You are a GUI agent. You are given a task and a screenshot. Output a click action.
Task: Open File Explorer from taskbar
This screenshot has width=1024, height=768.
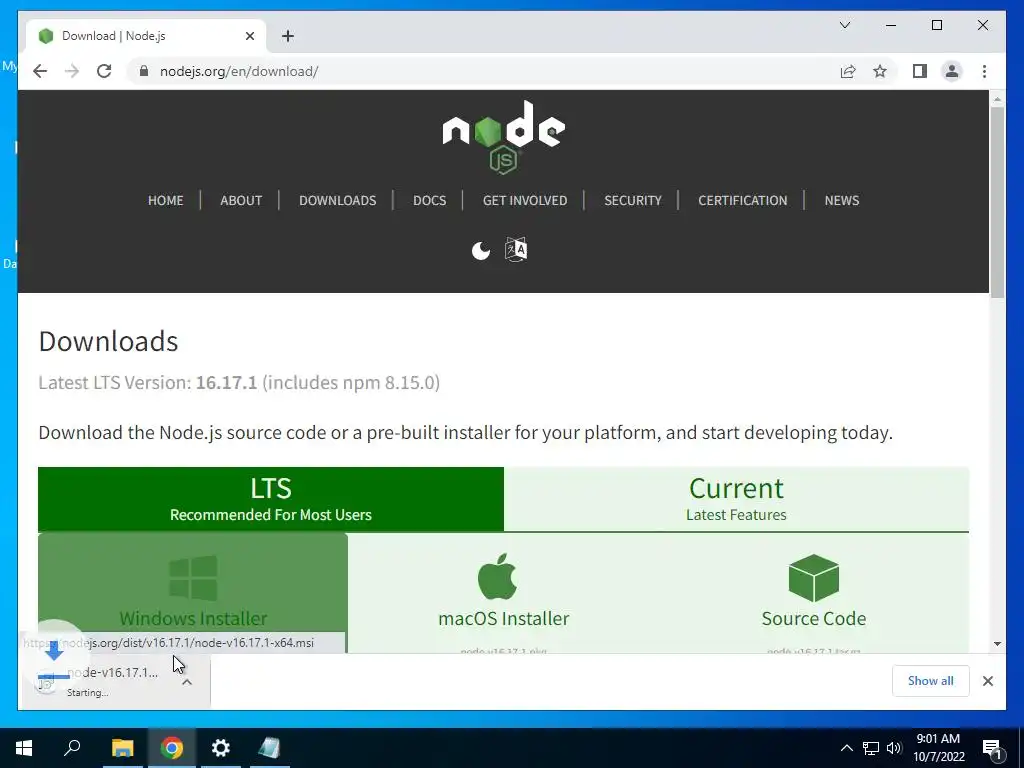point(122,748)
